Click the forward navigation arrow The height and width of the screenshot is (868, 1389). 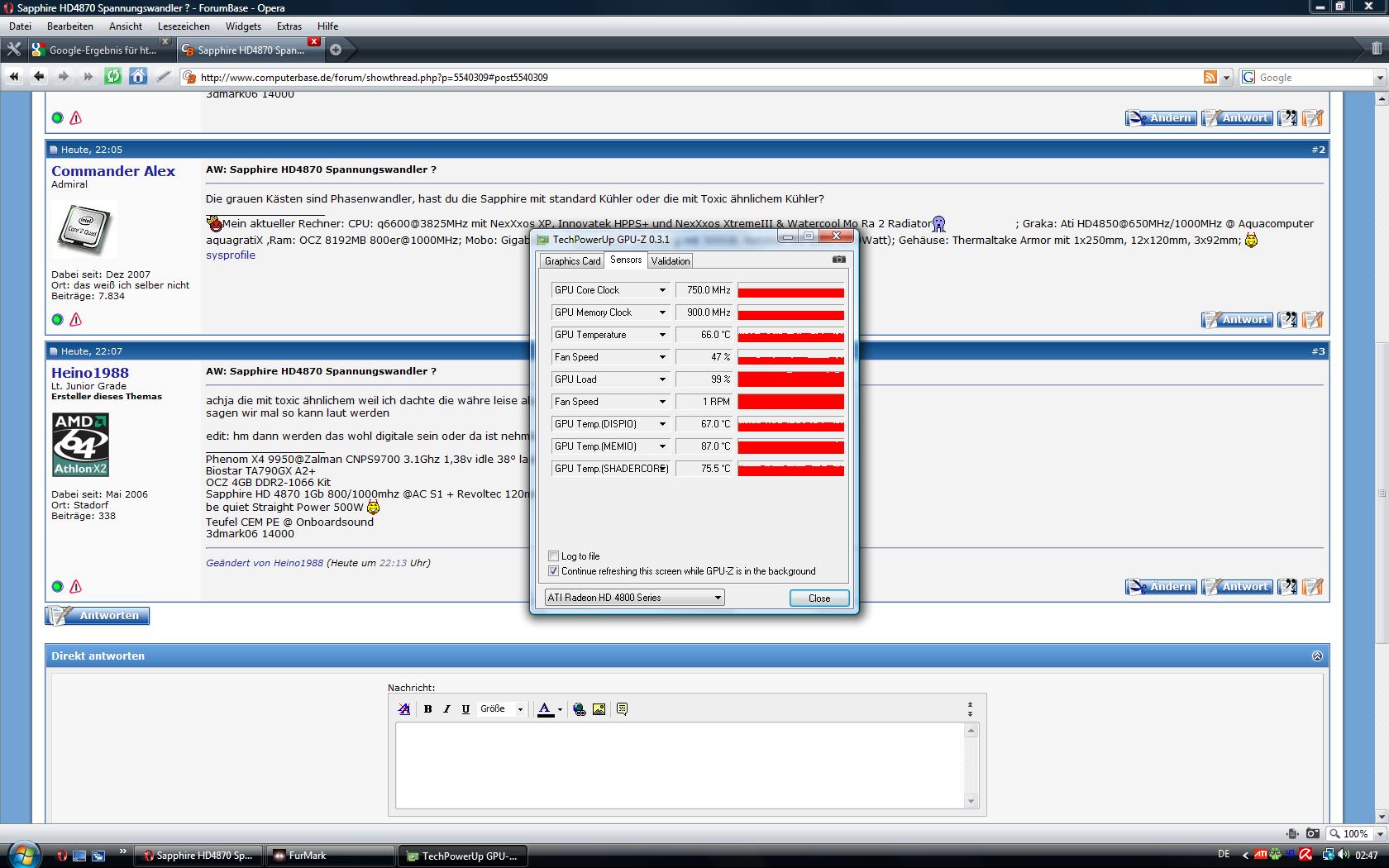point(64,77)
